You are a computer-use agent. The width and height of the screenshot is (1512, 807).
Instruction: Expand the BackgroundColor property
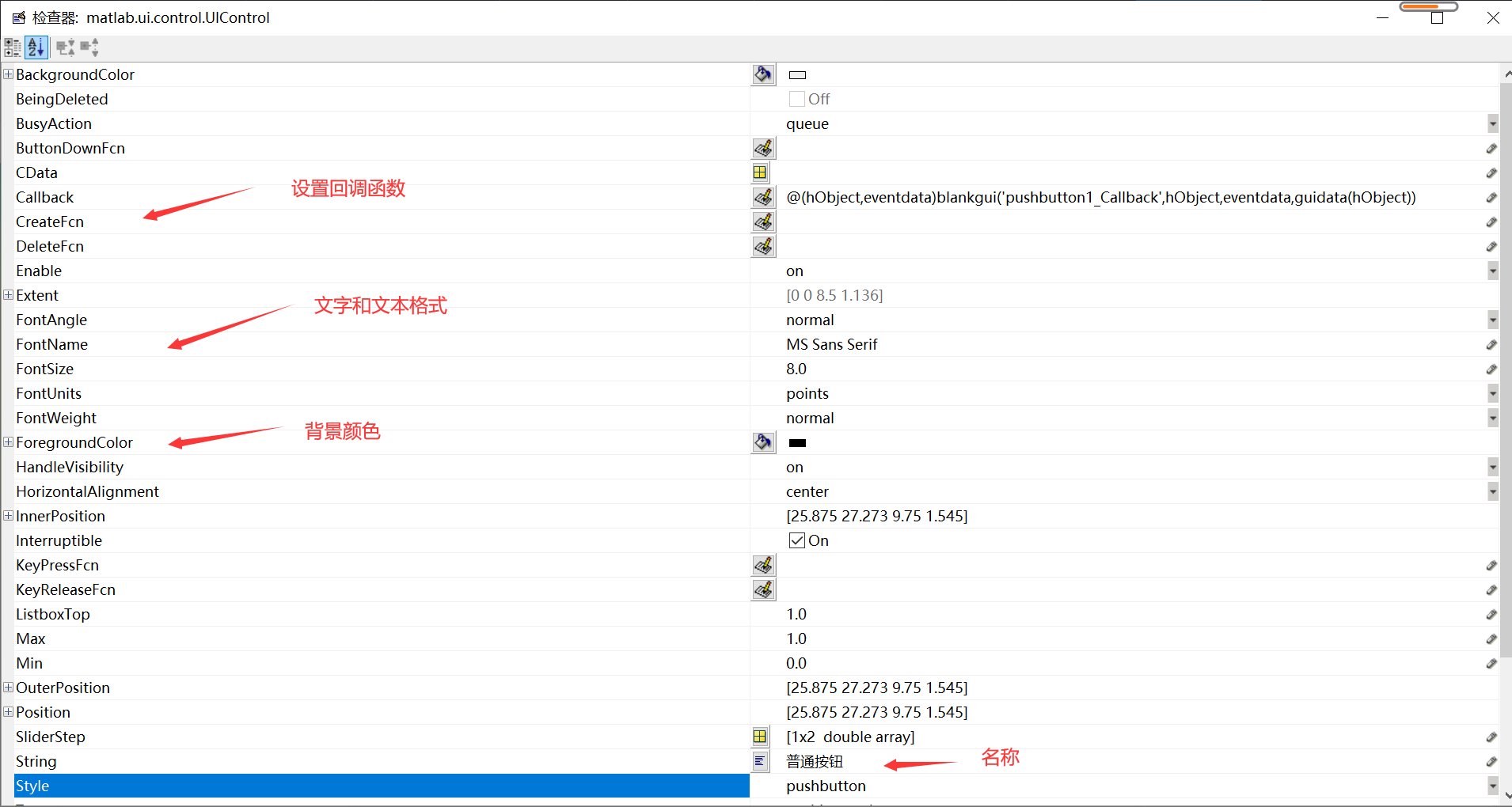point(8,74)
